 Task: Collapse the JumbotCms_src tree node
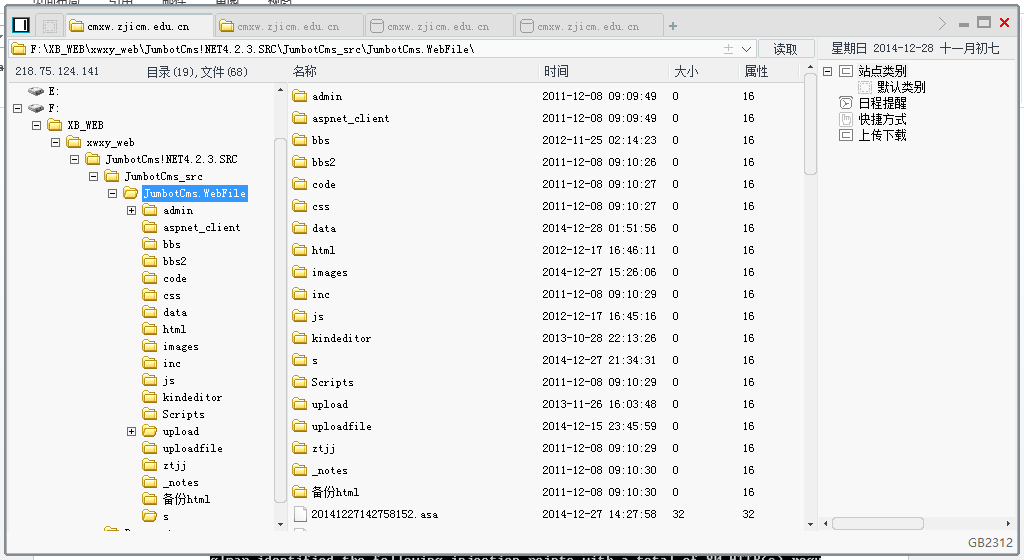93,176
